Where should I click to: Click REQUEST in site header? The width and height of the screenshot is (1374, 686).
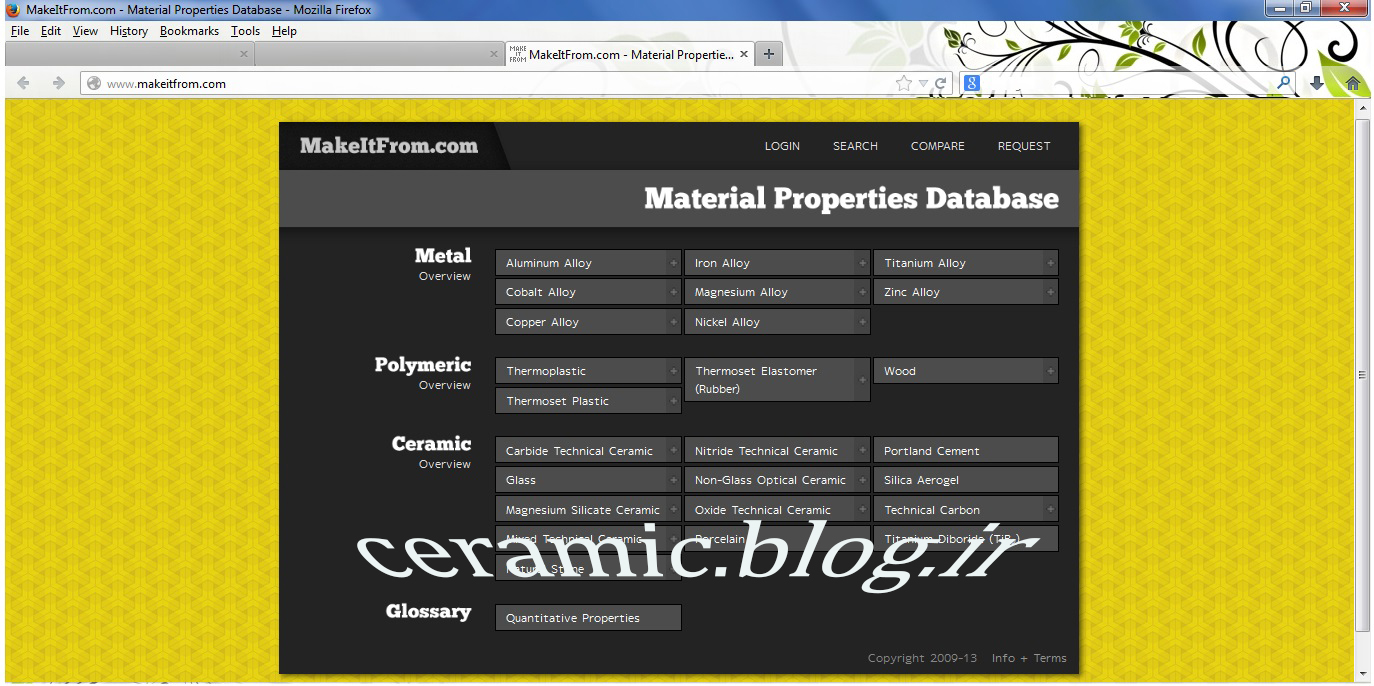(x=1024, y=146)
